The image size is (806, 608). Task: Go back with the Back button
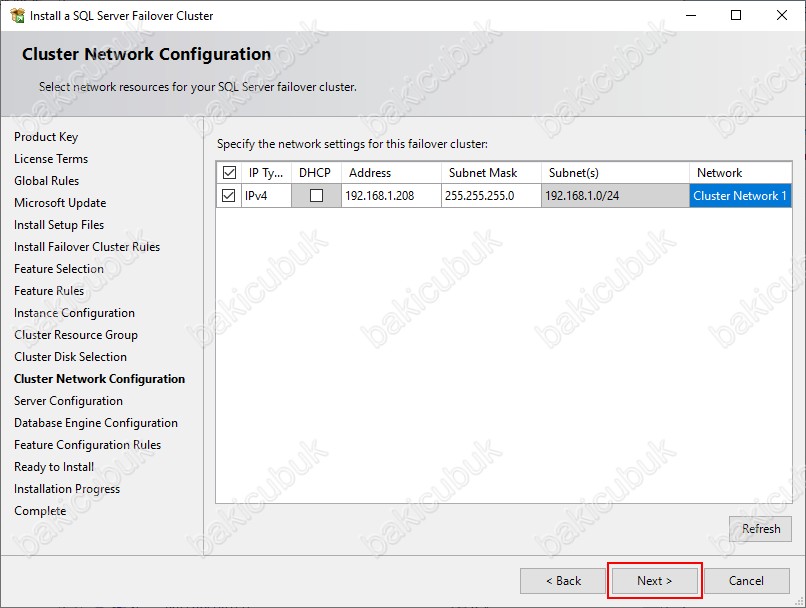[562, 581]
